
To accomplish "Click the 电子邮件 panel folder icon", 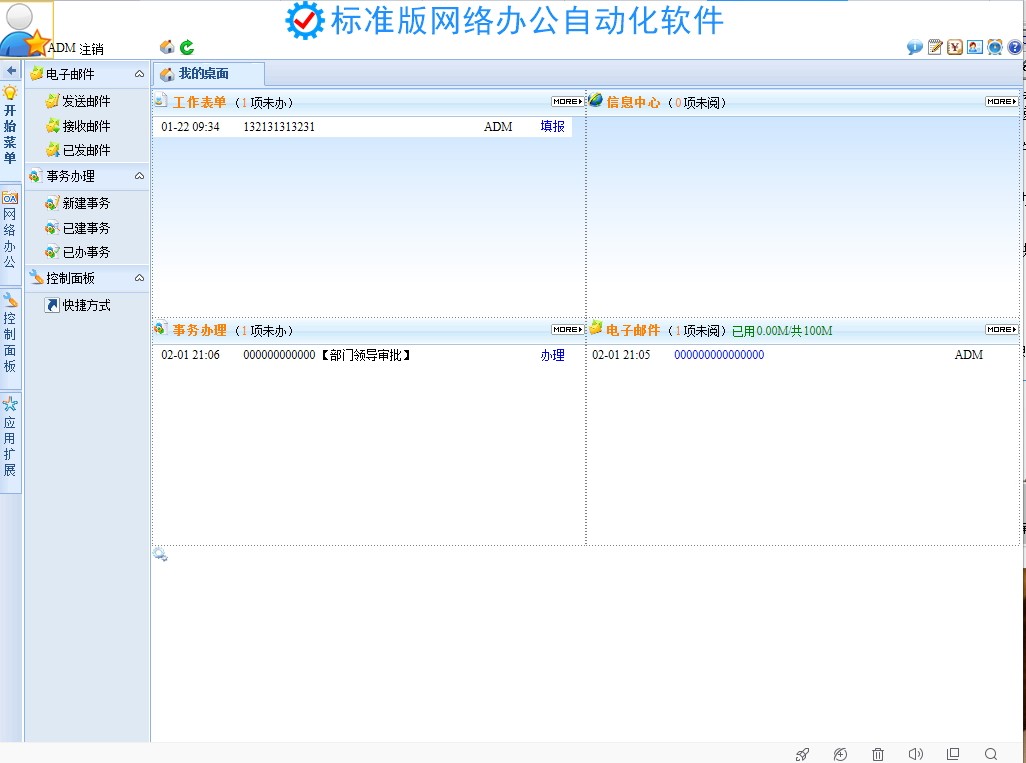I will pos(595,328).
